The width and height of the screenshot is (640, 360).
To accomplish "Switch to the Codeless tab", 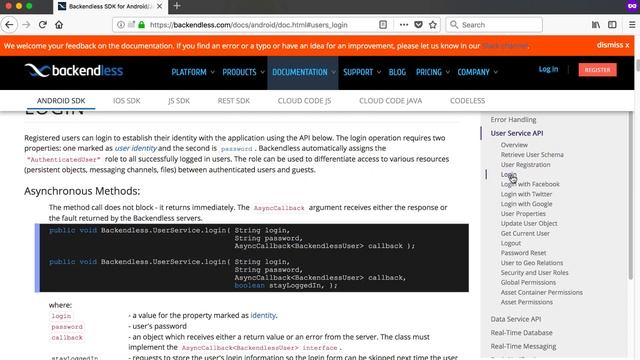I will (467, 100).
